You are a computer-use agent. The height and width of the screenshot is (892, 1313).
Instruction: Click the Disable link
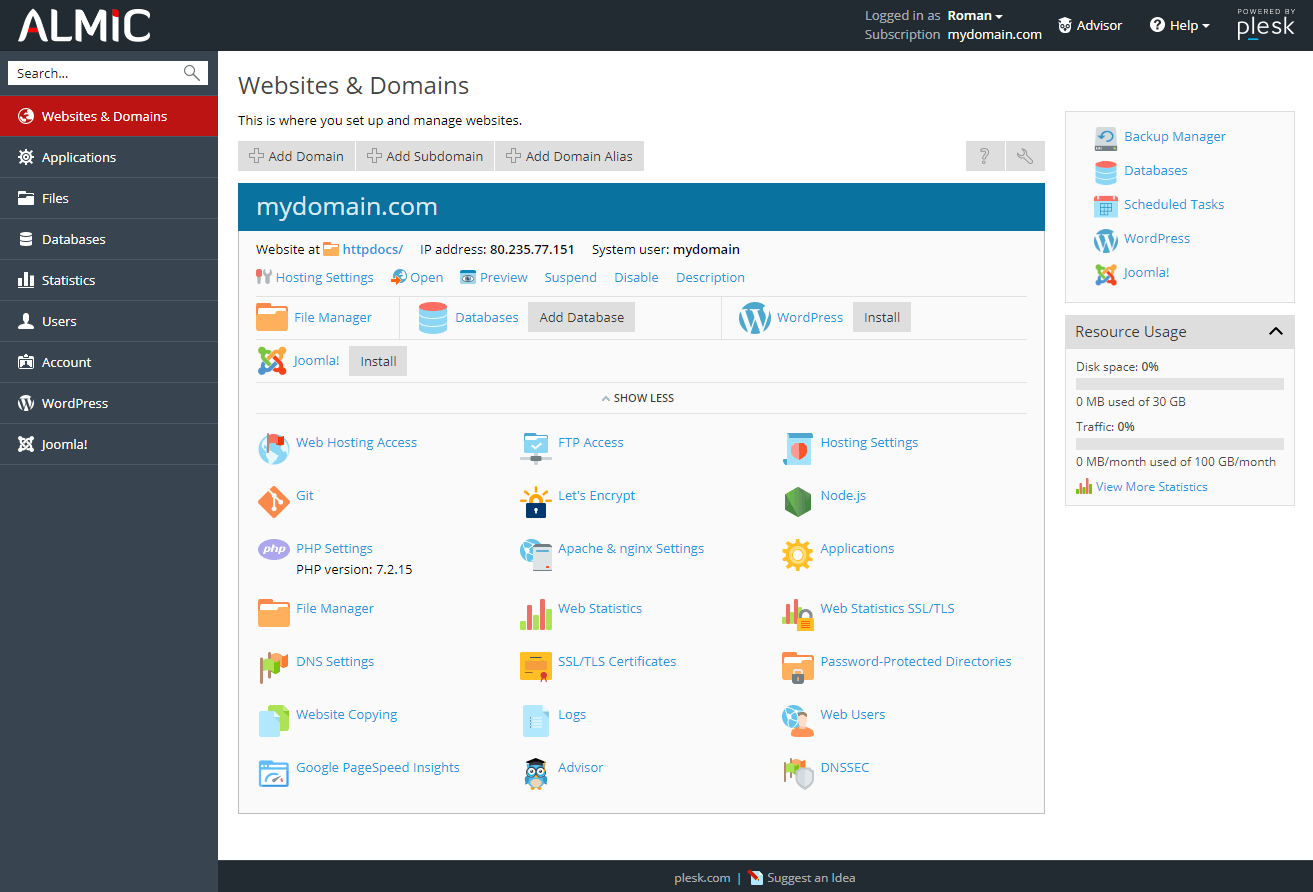point(636,278)
